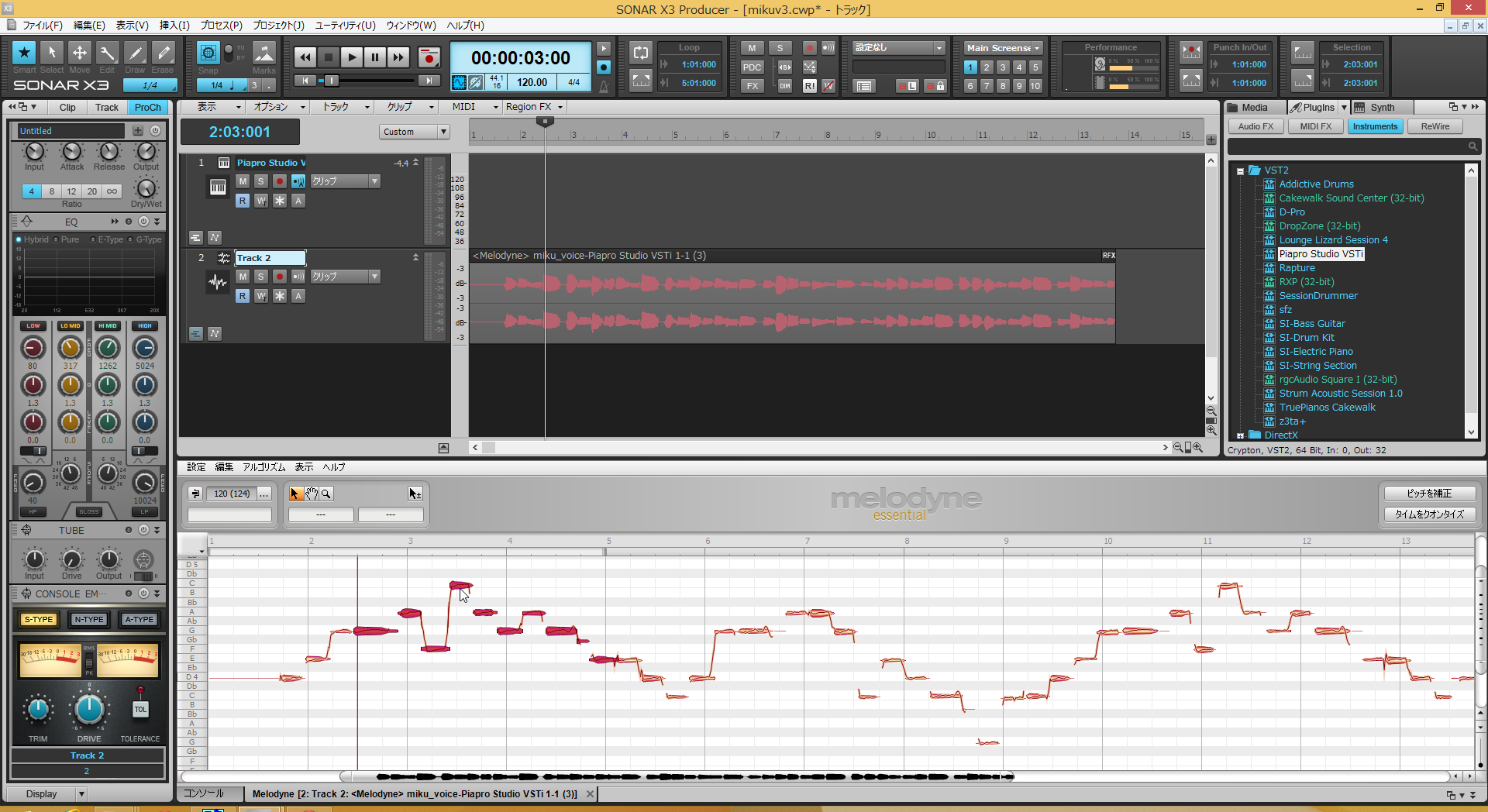Select Melodyne zoom magnifier tool

326,494
